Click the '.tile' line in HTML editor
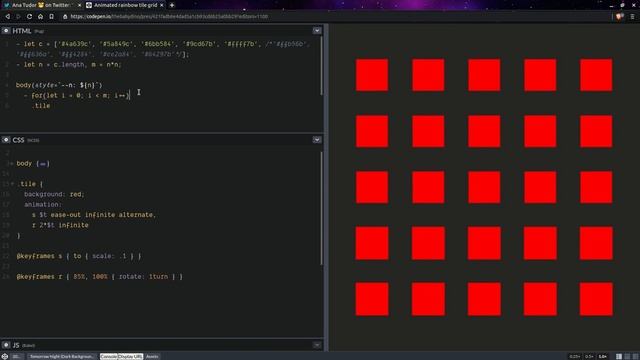This screenshot has width=640, height=360. point(41,106)
